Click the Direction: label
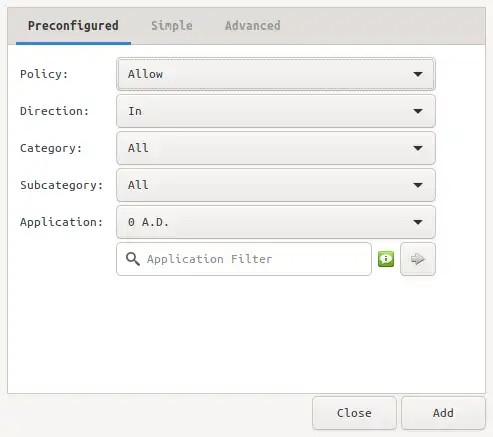 point(54,111)
